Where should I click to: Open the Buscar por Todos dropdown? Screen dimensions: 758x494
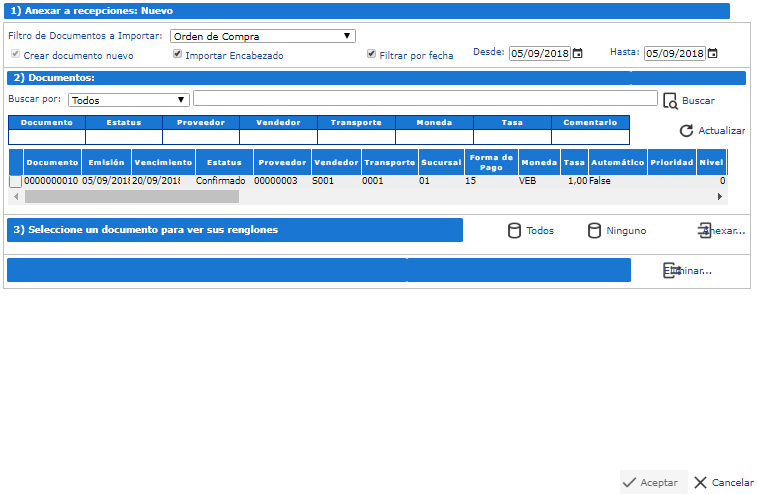(x=129, y=100)
